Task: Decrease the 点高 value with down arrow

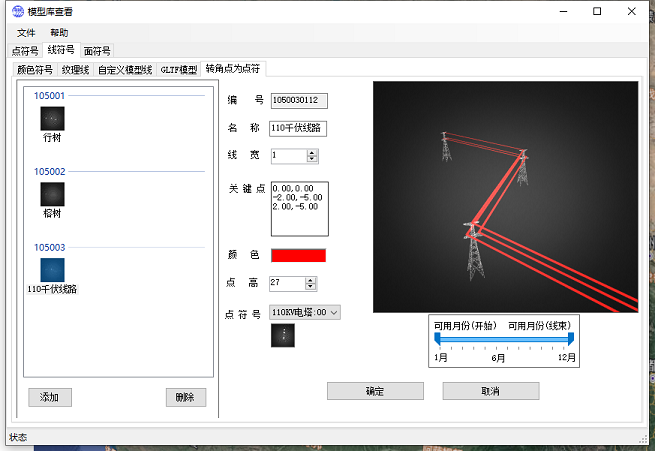Action: coord(312,287)
